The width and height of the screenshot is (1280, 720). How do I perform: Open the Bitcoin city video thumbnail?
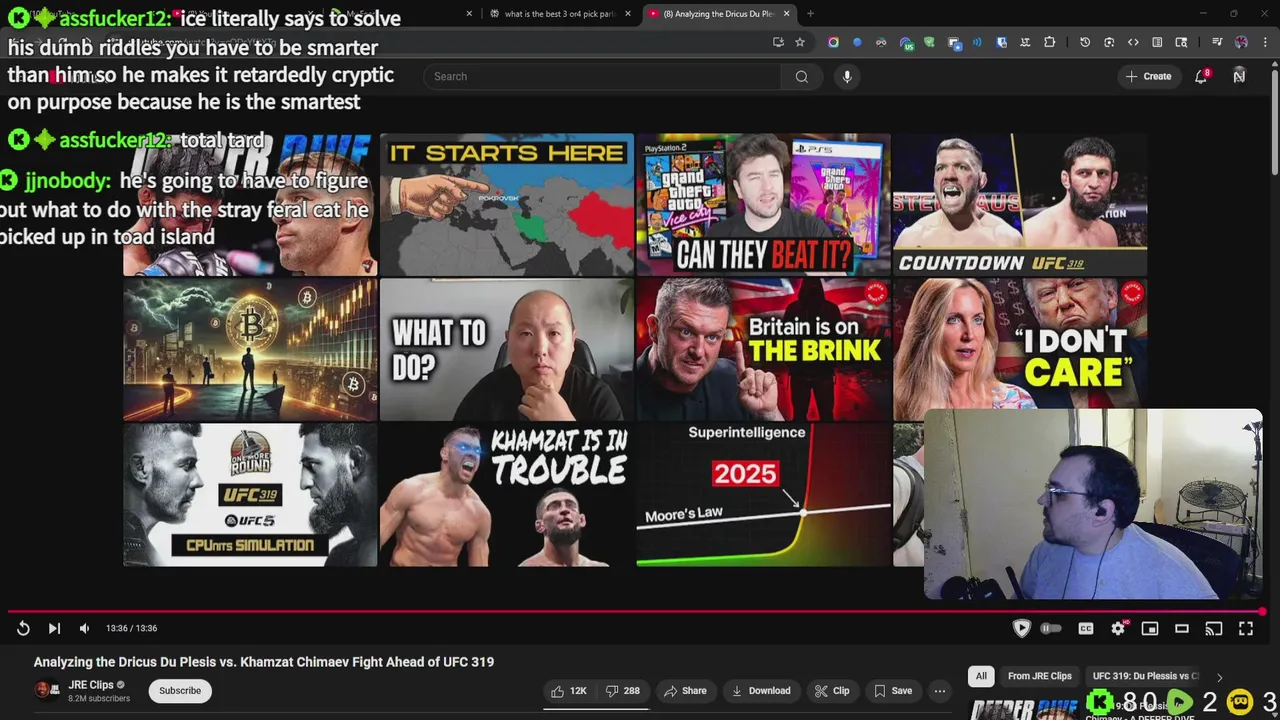coord(250,349)
